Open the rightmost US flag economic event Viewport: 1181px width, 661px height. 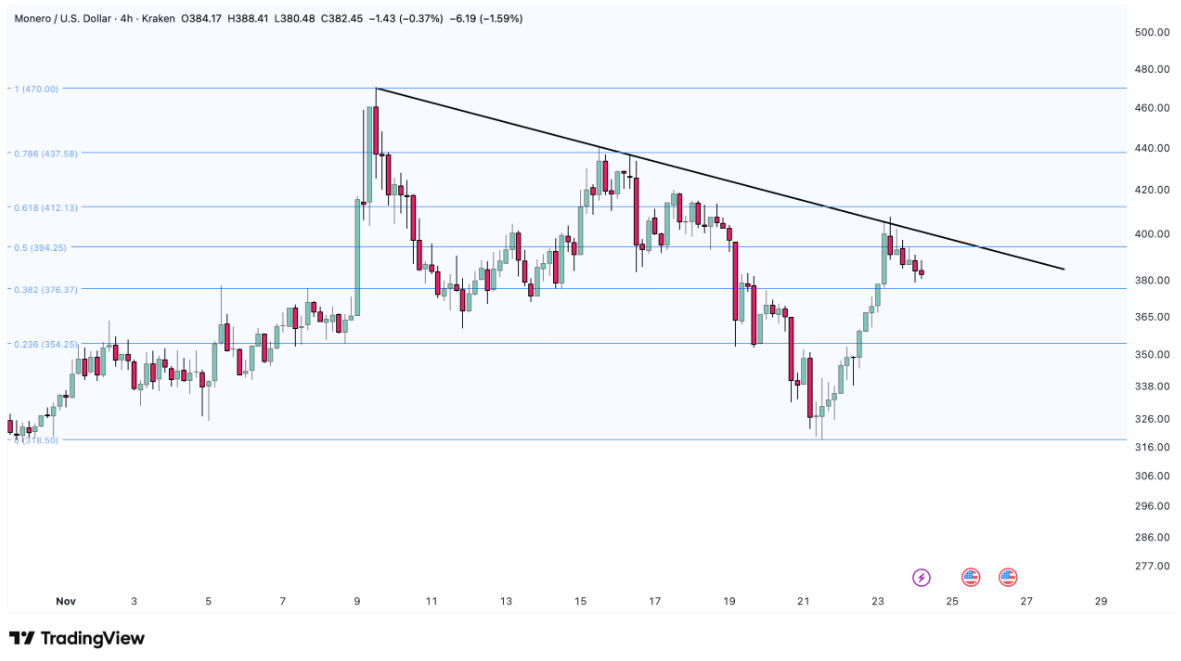(x=1007, y=577)
